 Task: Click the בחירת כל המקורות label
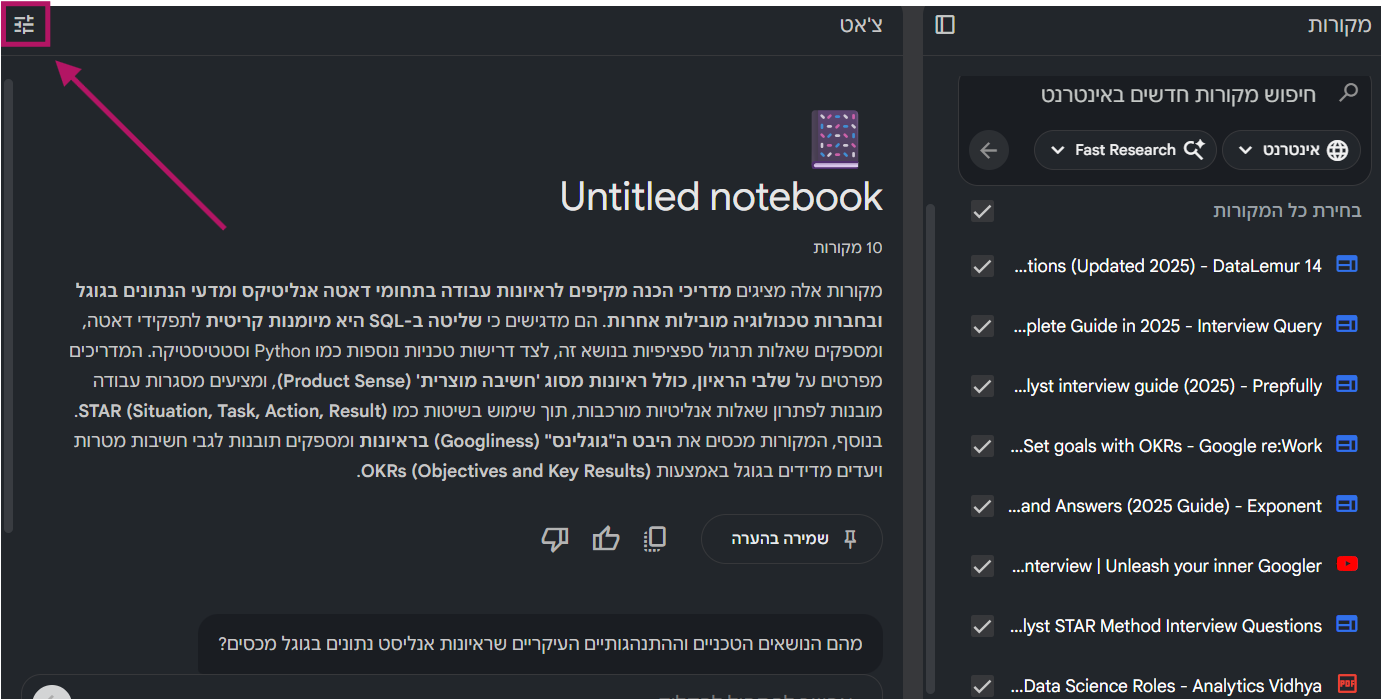(1287, 211)
